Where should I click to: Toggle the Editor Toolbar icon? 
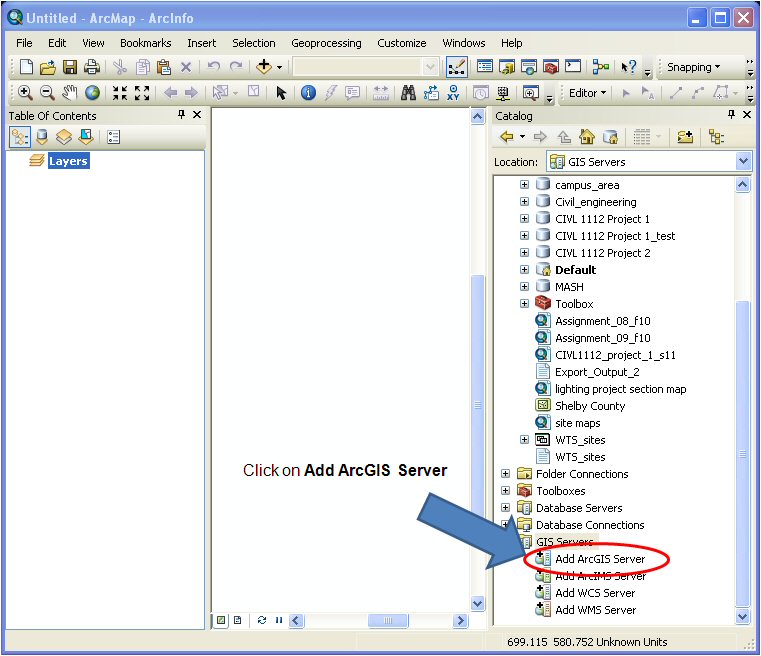click(457, 67)
